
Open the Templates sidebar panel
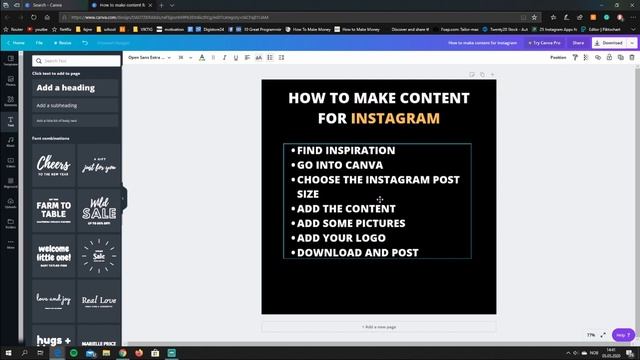click(x=10, y=60)
